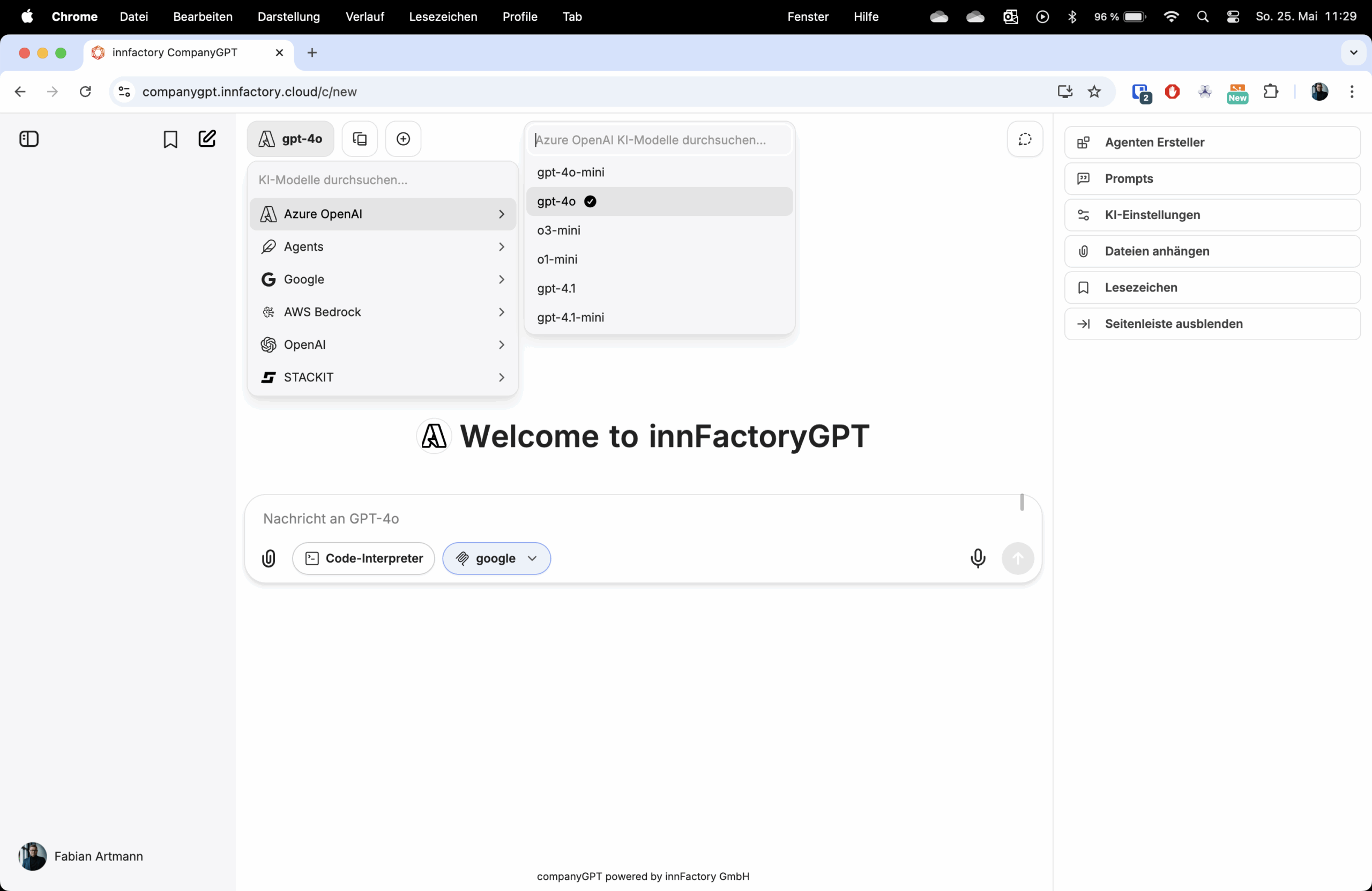Open the tab search chevron in Chrome
This screenshot has width=1372, height=891.
[x=1354, y=53]
